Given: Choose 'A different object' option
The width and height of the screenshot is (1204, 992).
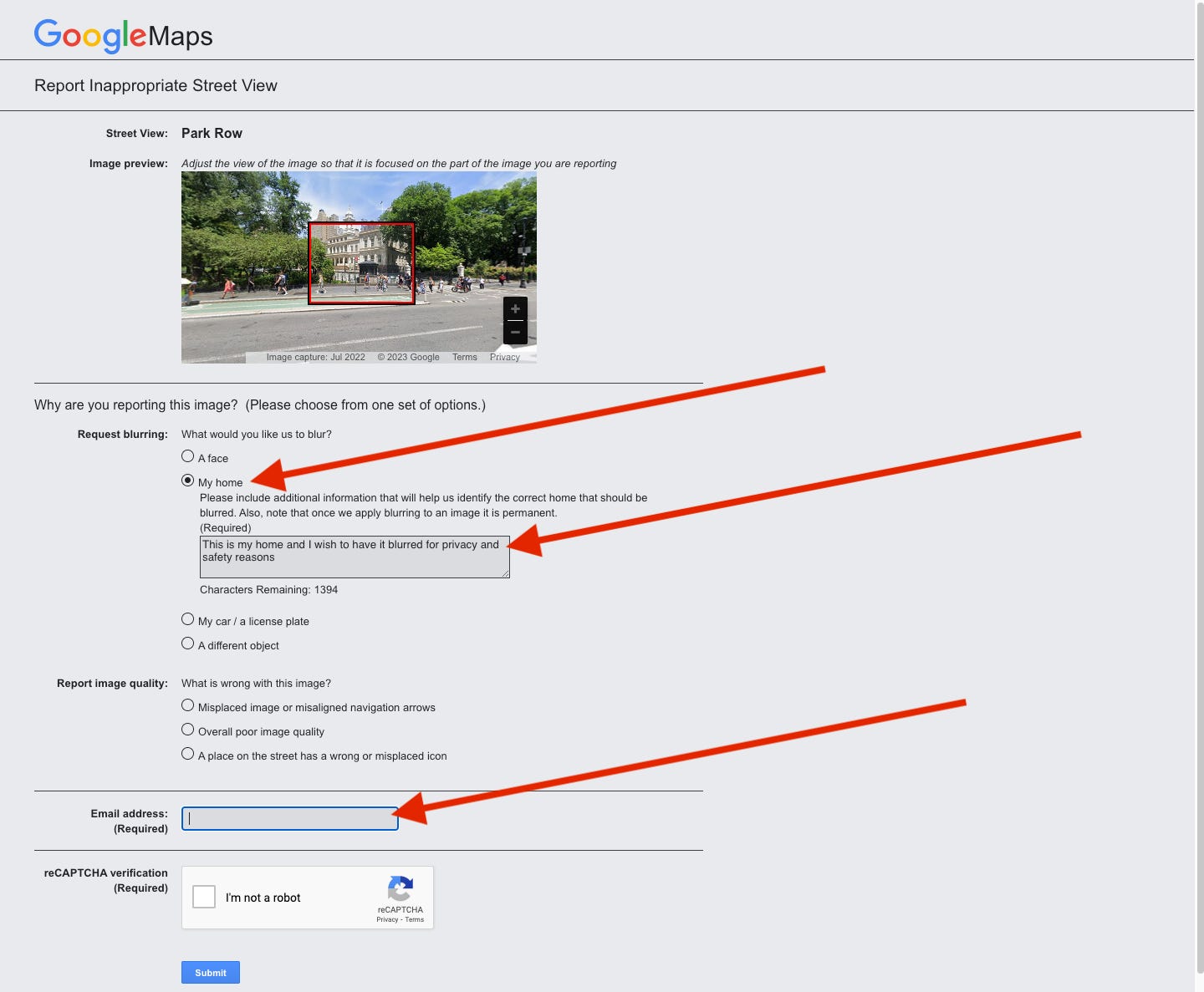Looking at the screenshot, I should [188, 644].
